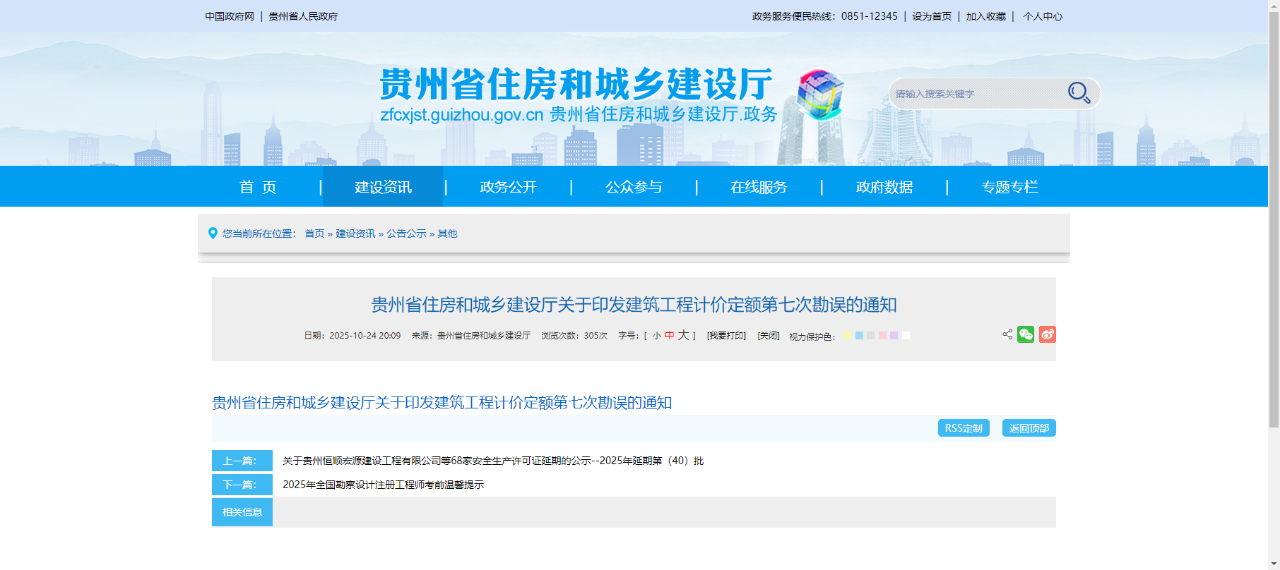The image size is (1280, 570).
Task: Click the search magnifier icon
Action: tap(1078, 93)
